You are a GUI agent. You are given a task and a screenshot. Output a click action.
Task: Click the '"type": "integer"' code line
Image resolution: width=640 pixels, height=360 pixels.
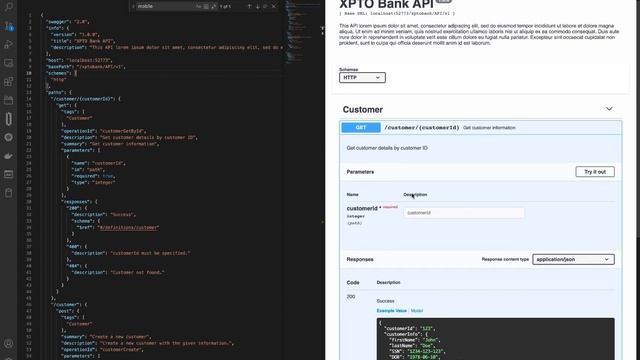pyautogui.click(x=93, y=182)
